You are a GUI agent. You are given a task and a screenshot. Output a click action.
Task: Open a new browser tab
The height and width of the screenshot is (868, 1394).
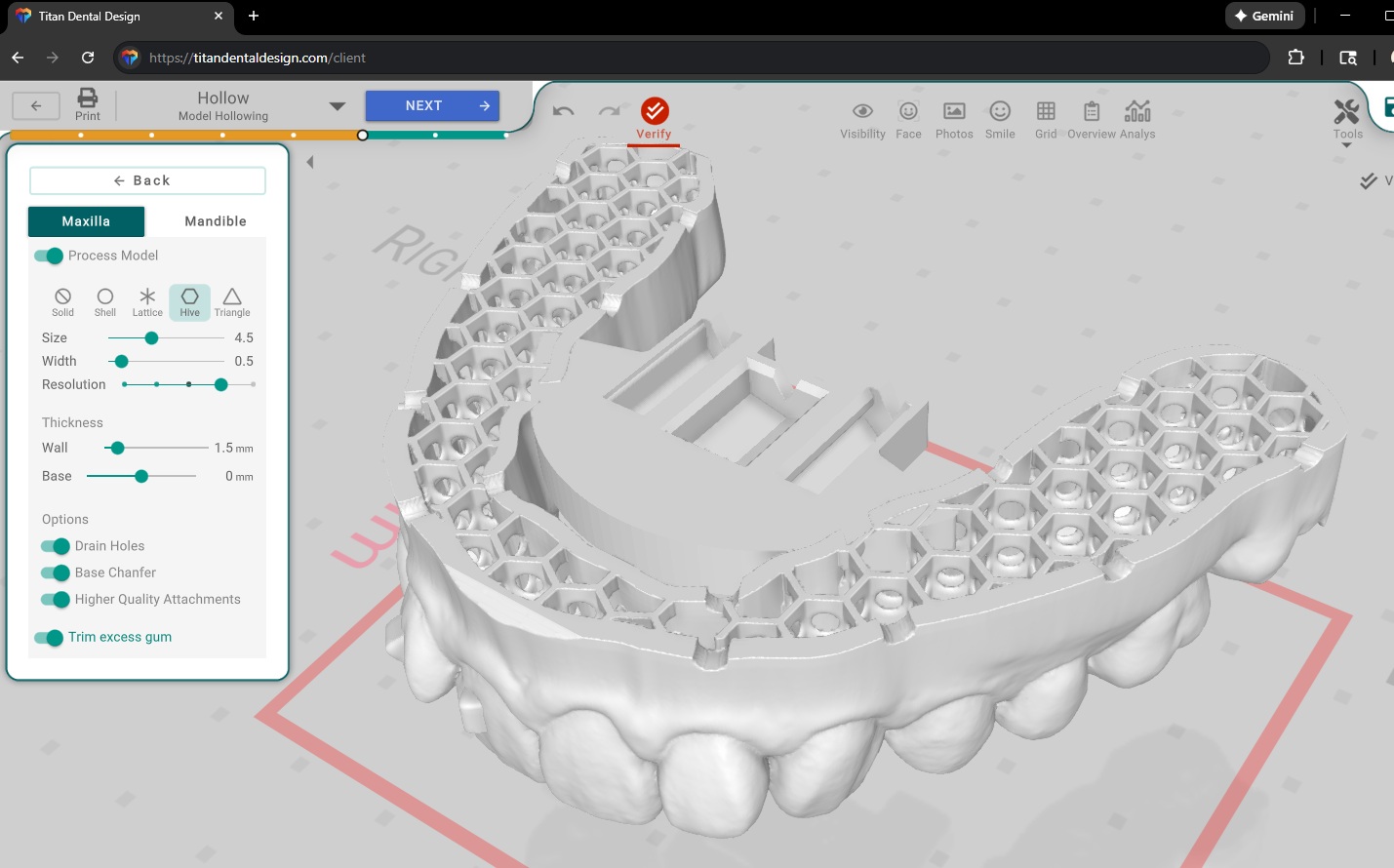(x=254, y=16)
